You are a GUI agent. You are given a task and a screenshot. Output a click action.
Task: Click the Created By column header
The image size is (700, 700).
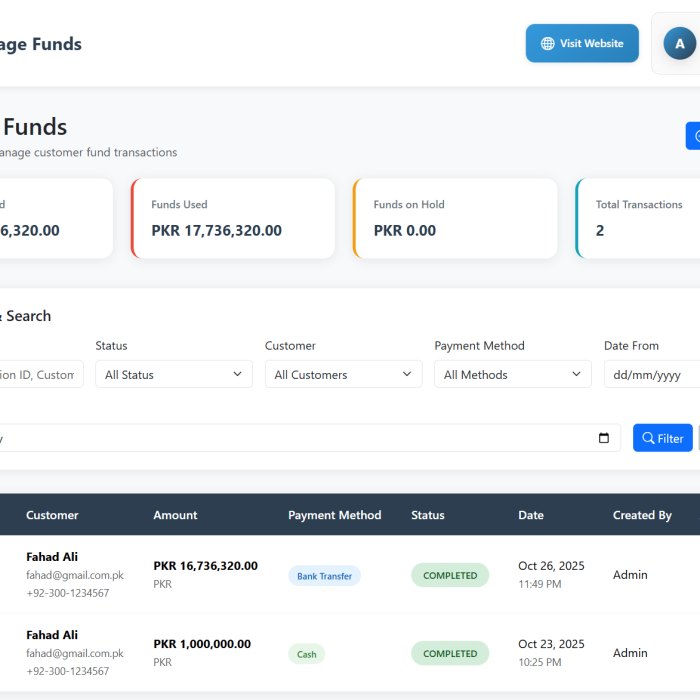coord(642,515)
